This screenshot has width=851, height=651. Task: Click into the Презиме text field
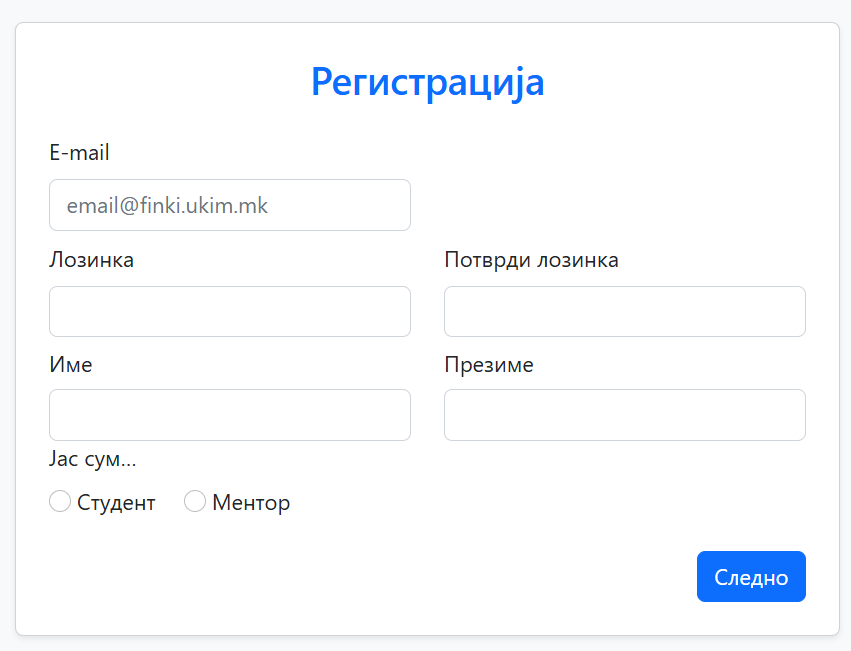624,415
